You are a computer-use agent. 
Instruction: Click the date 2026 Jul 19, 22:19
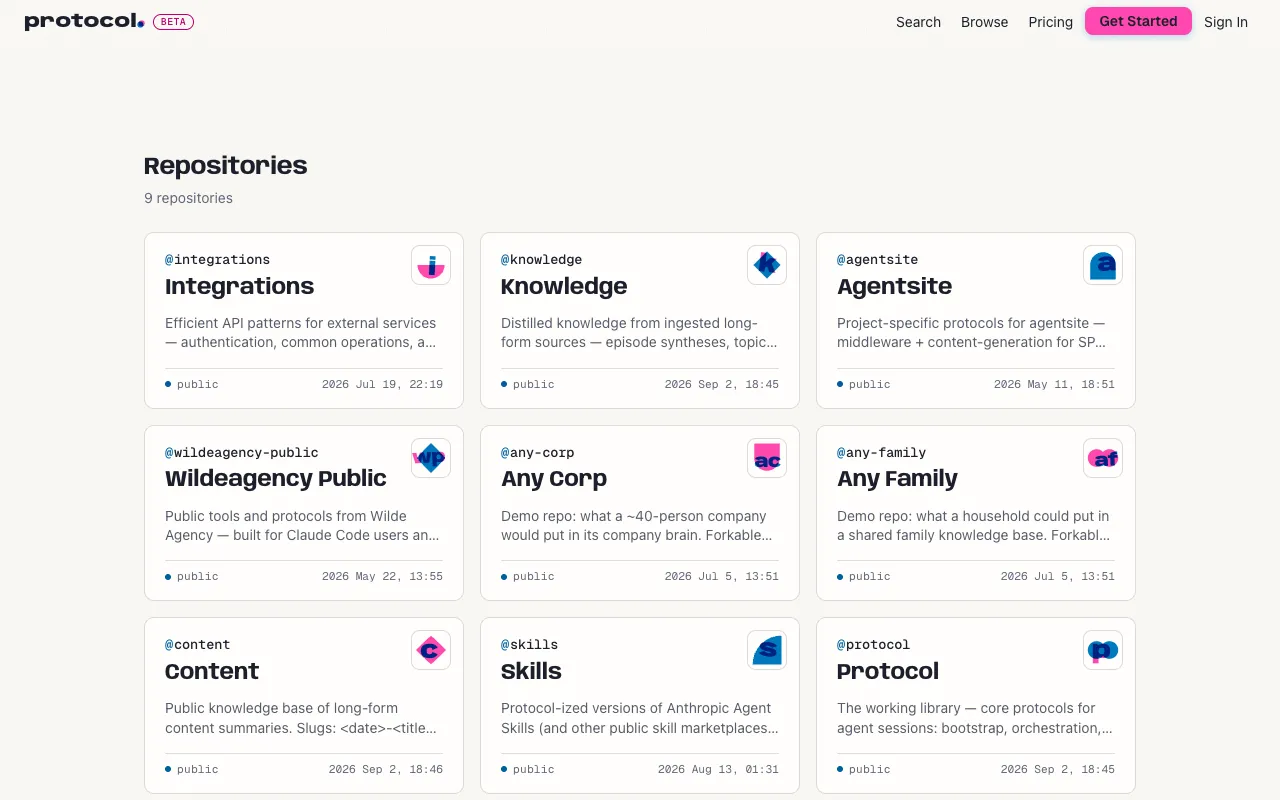click(x=382, y=384)
